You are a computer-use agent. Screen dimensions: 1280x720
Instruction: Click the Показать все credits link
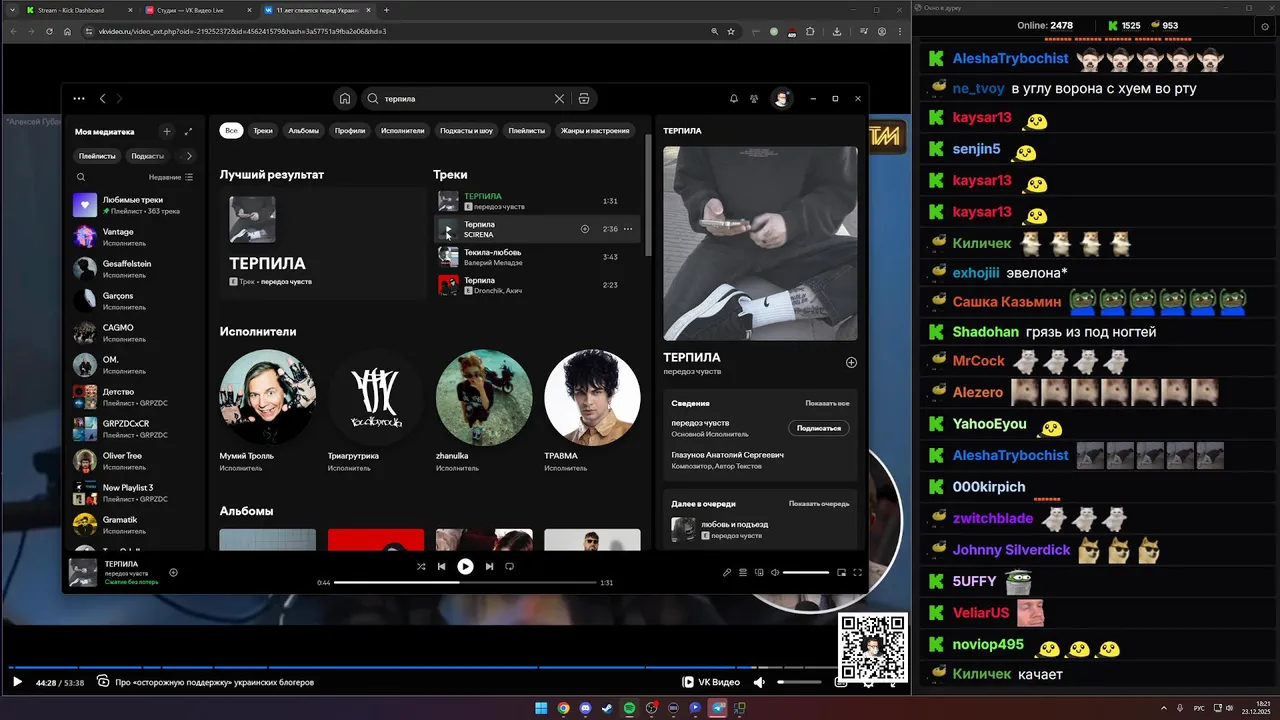click(827, 403)
